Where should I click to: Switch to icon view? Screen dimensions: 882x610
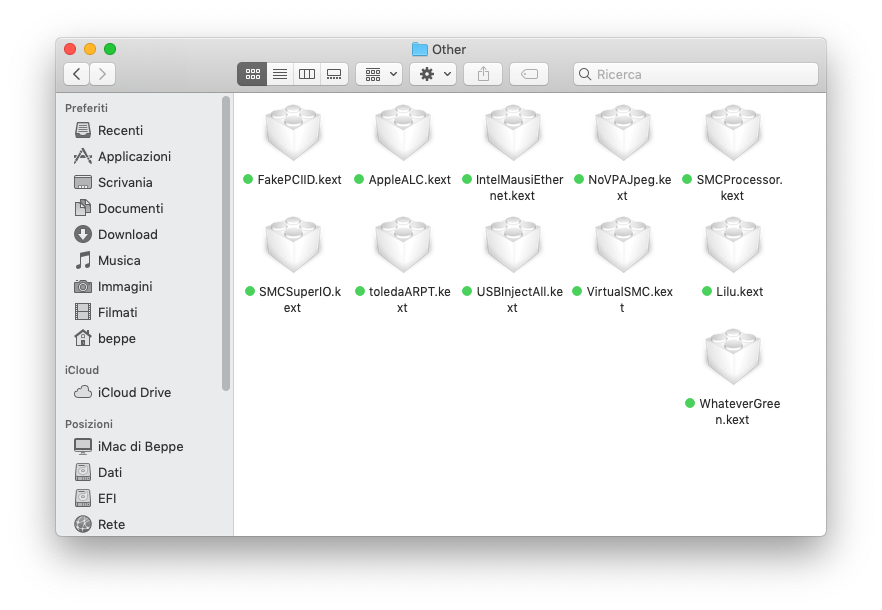(x=253, y=74)
